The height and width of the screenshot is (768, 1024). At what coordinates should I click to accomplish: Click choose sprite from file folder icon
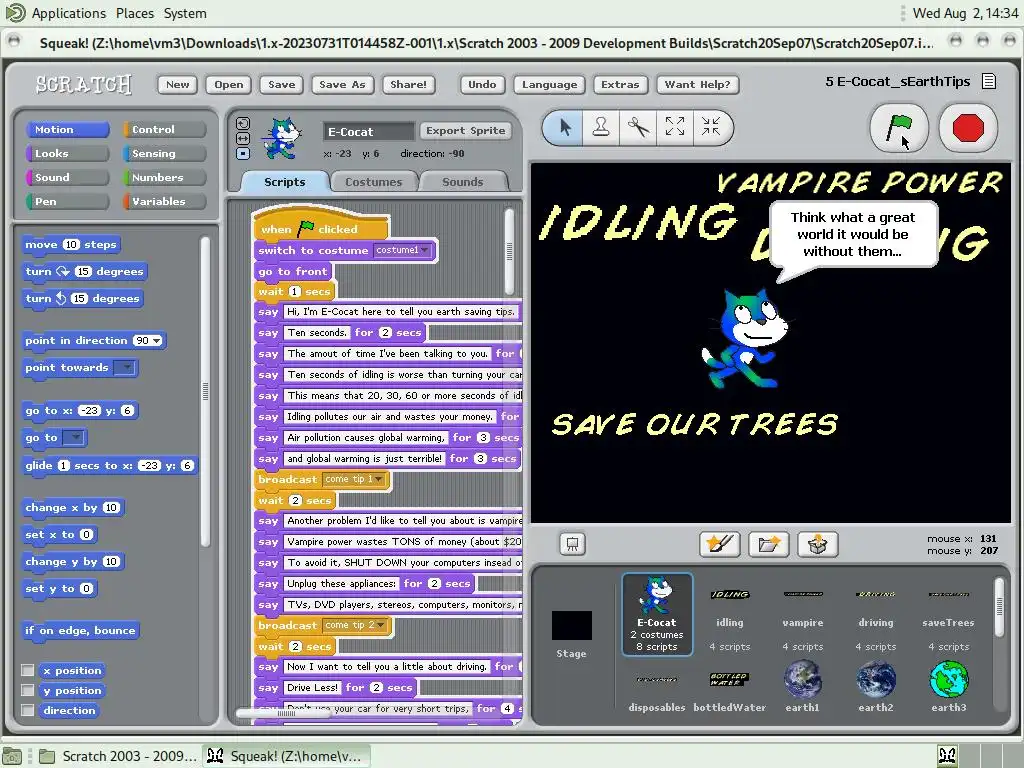(x=769, y=544)
